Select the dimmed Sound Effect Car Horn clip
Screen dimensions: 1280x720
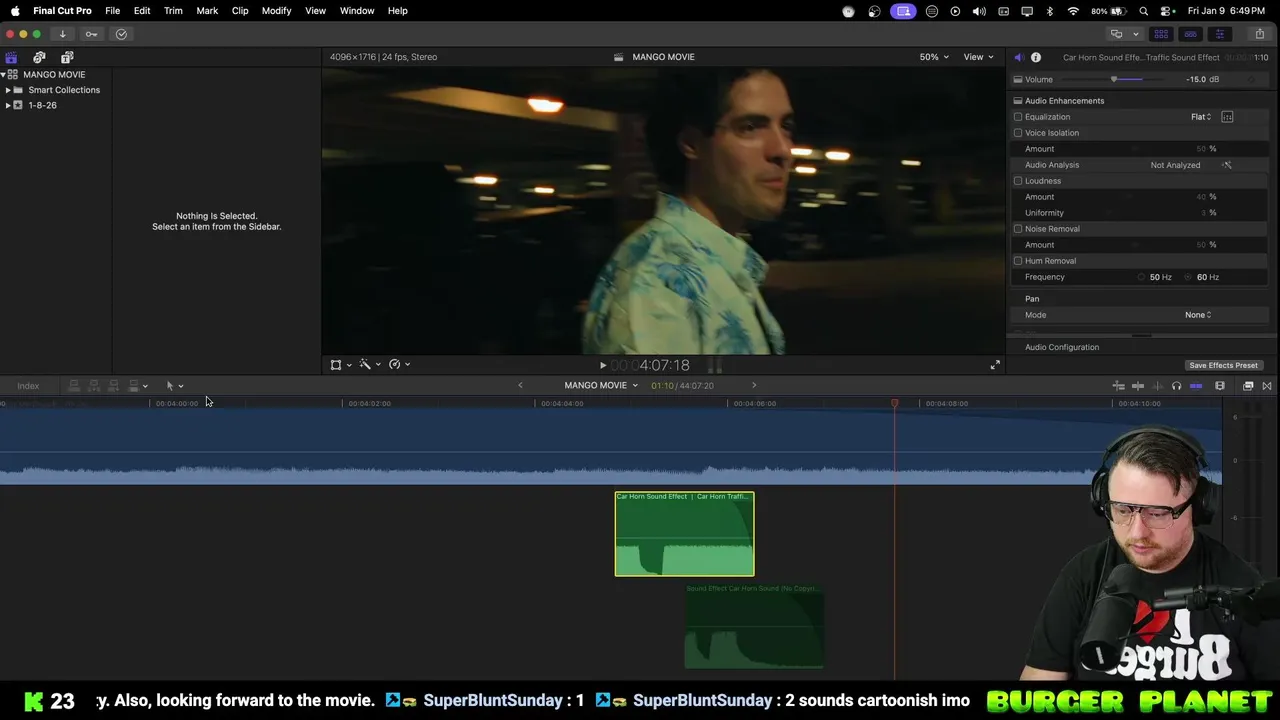point(754,627)
